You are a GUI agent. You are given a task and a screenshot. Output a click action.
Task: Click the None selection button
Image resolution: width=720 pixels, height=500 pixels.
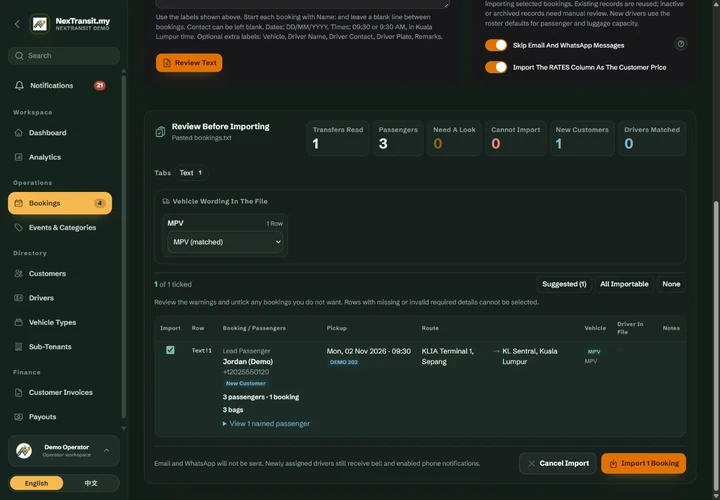[671, 284]
